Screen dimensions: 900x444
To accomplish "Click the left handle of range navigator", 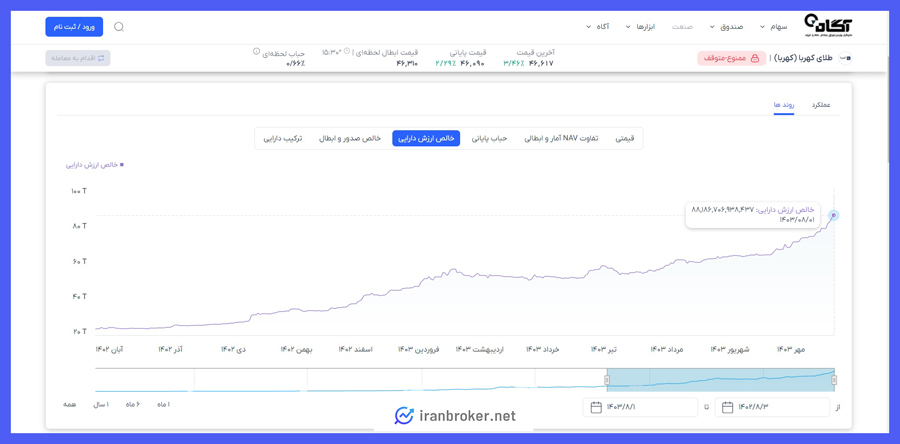I will click(x=607, y=380).
